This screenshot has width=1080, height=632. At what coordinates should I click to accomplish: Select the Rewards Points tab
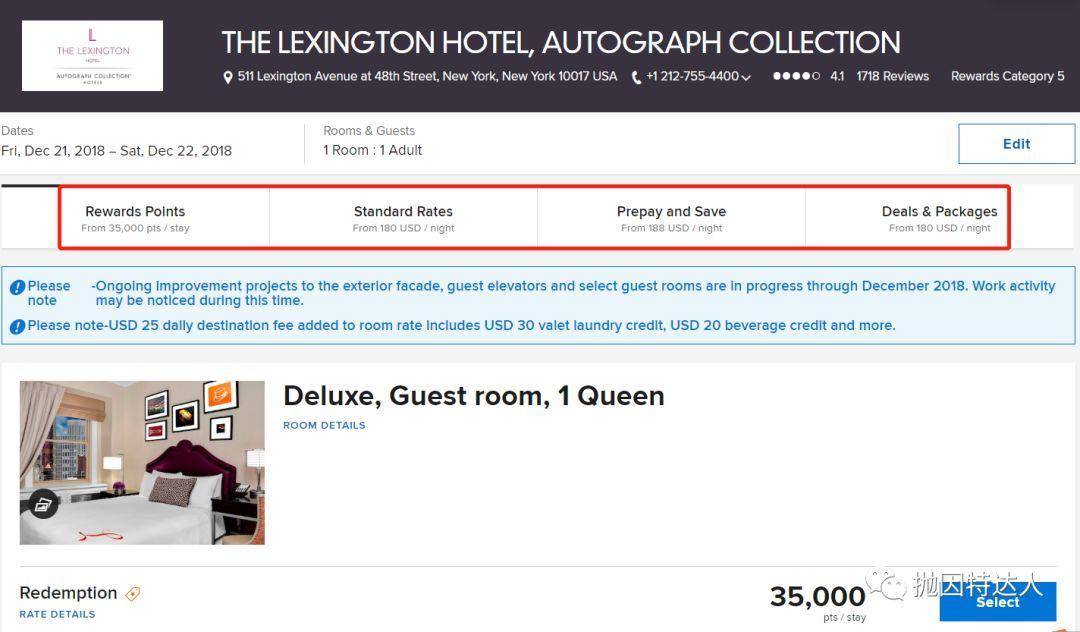[x=135, y=218]
